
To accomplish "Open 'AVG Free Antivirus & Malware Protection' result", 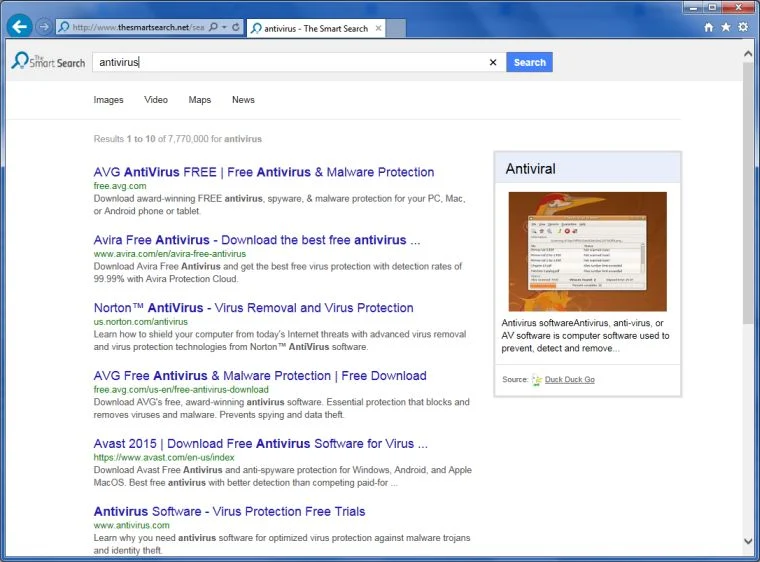I will coord(260,376).
